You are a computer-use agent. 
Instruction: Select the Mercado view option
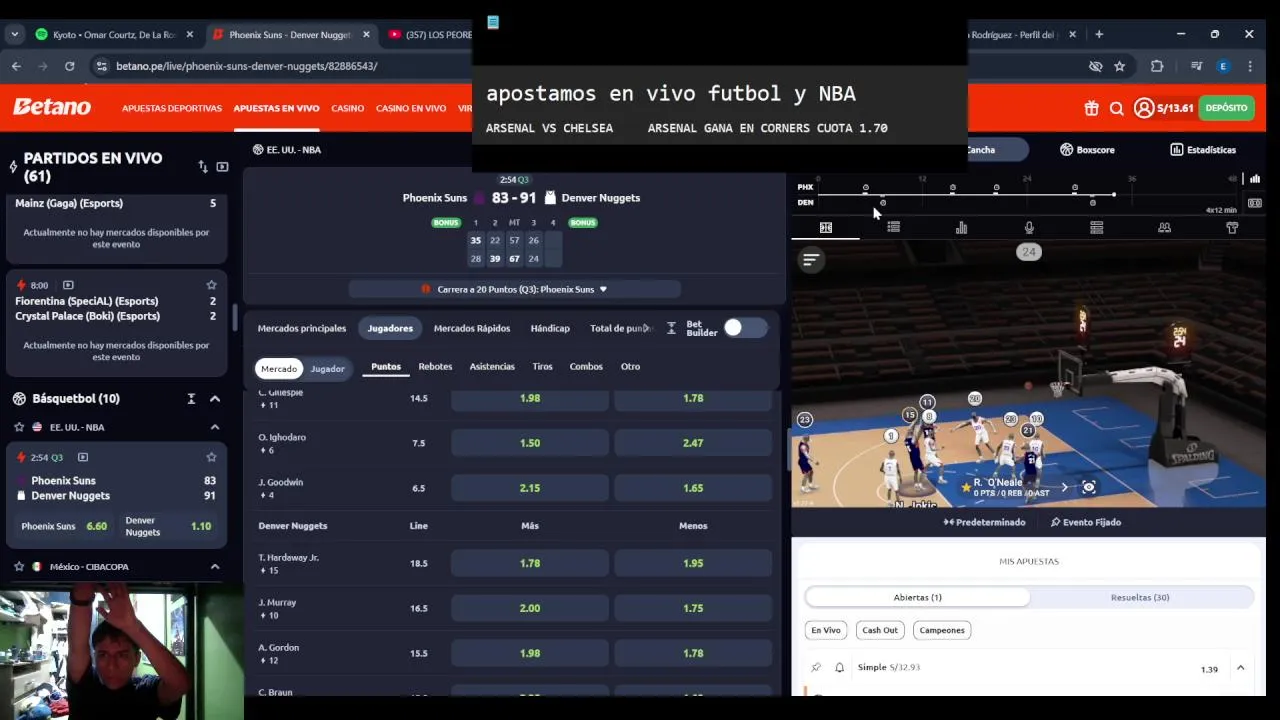pyautogui.click(x=279, y=368)
